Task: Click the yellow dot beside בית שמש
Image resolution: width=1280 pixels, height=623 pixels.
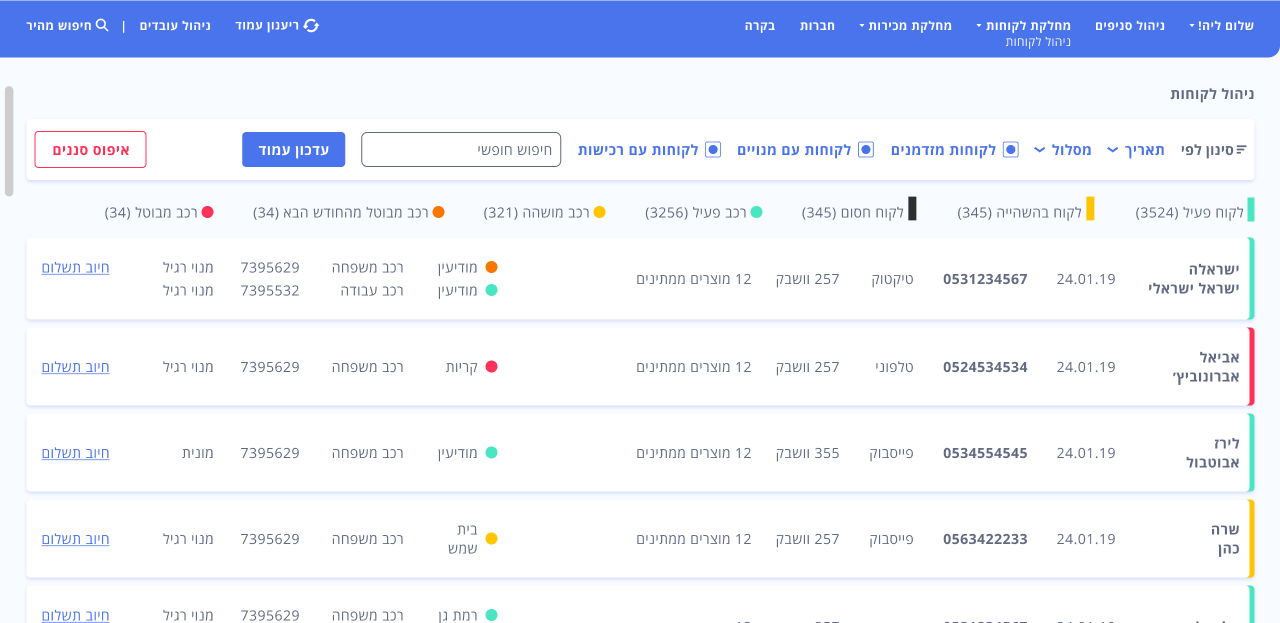Action: point(492,539)
